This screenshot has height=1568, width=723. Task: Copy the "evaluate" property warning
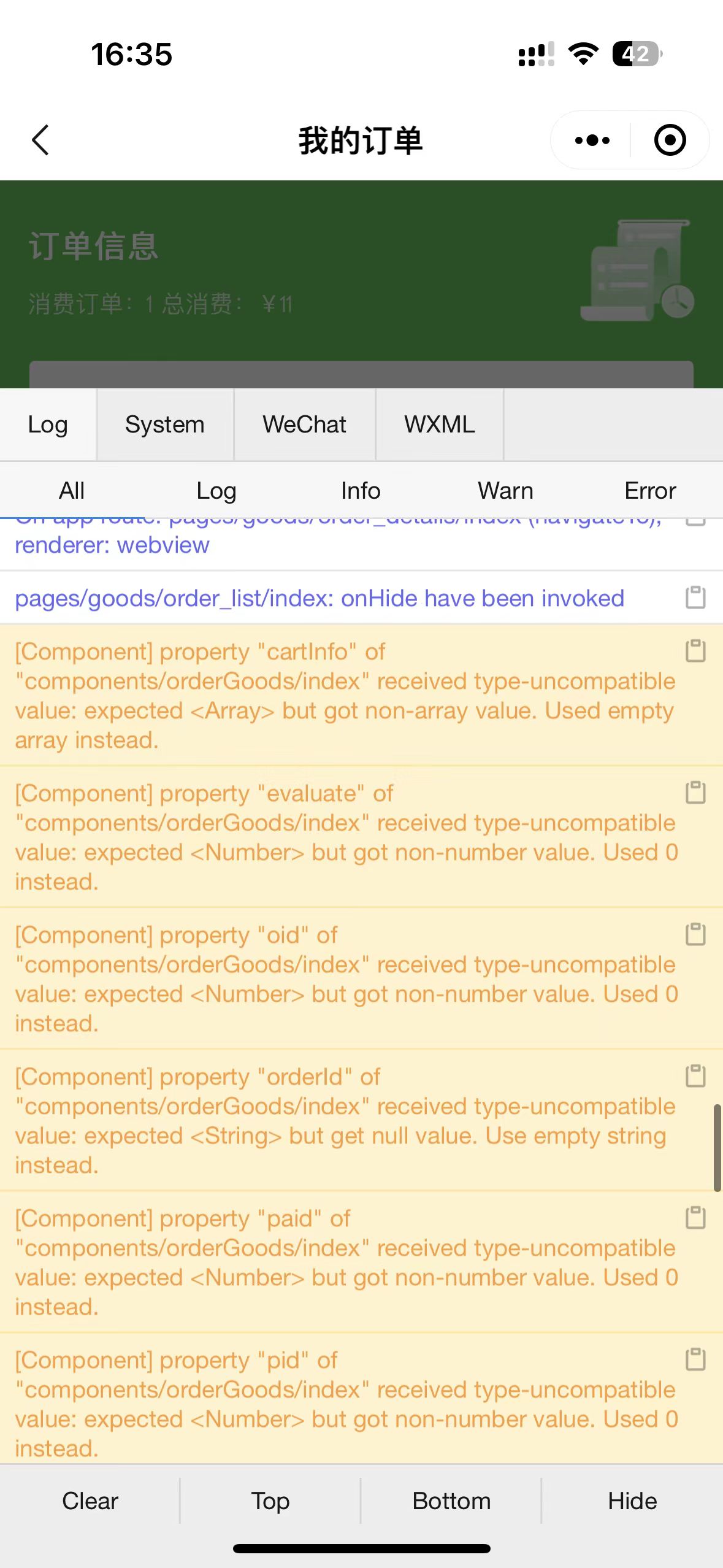tap(695, 792)
